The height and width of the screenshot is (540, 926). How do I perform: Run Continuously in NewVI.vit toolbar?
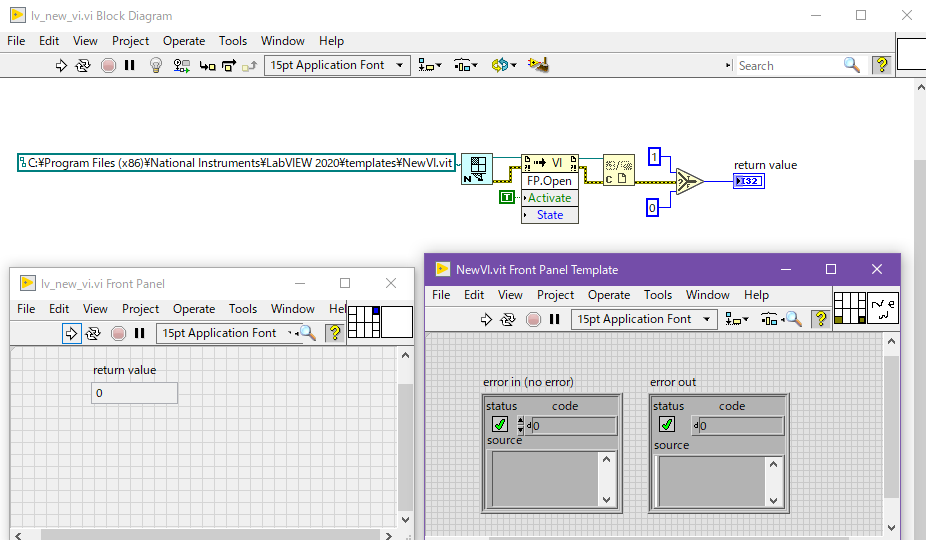point(508,320)
